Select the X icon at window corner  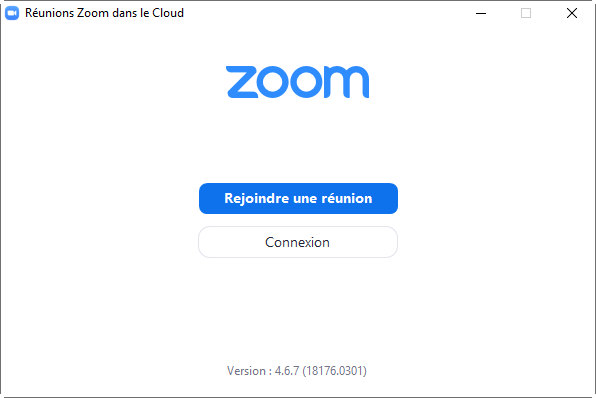571,13
